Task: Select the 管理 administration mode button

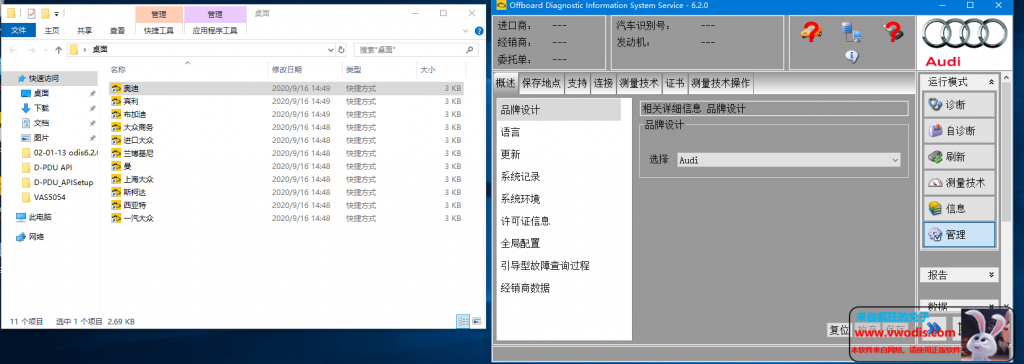Action: 959,235
